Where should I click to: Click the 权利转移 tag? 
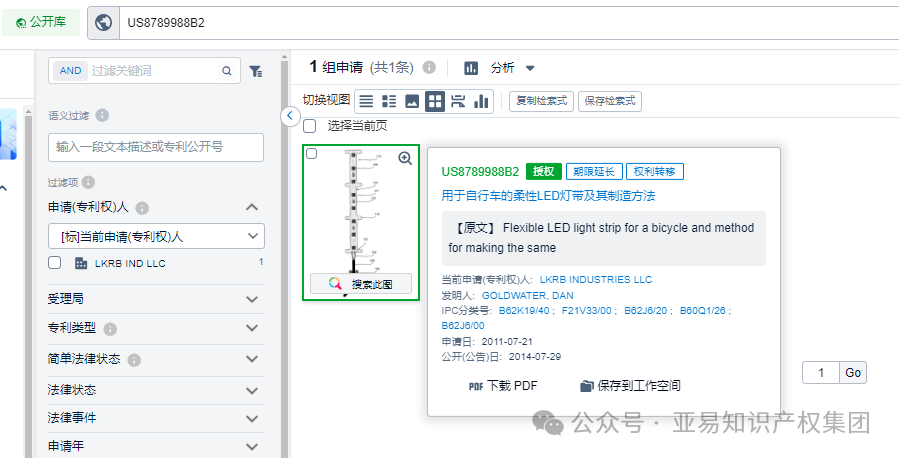click(655, 171)
